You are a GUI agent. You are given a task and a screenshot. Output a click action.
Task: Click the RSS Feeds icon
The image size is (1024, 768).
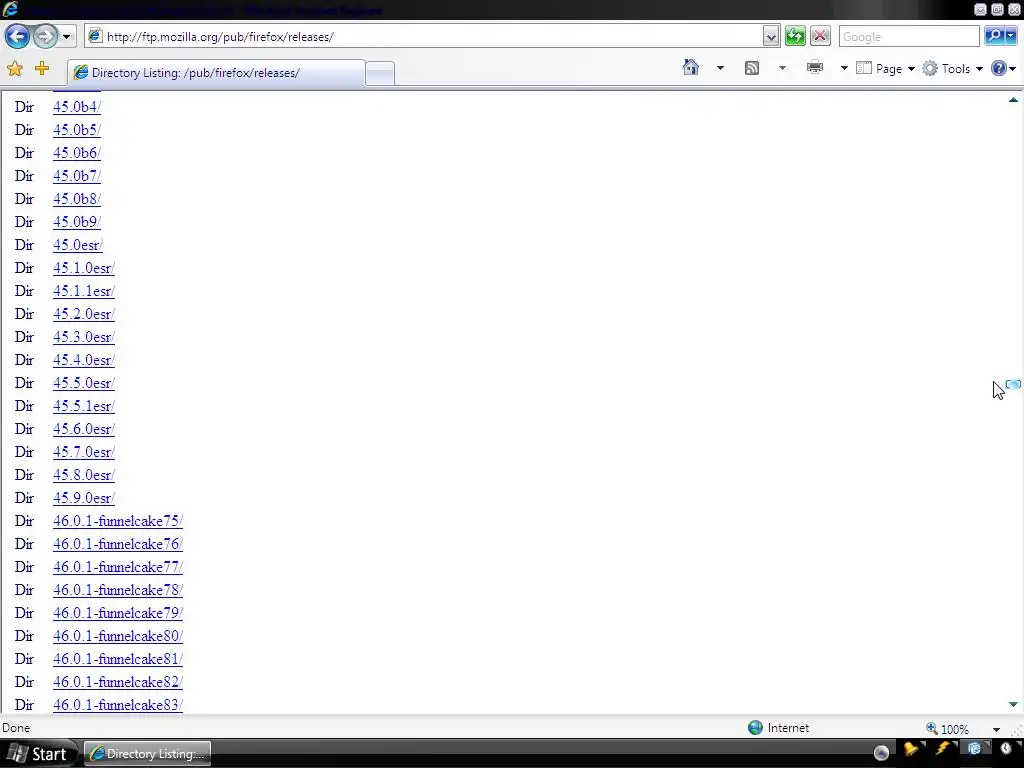752,68
